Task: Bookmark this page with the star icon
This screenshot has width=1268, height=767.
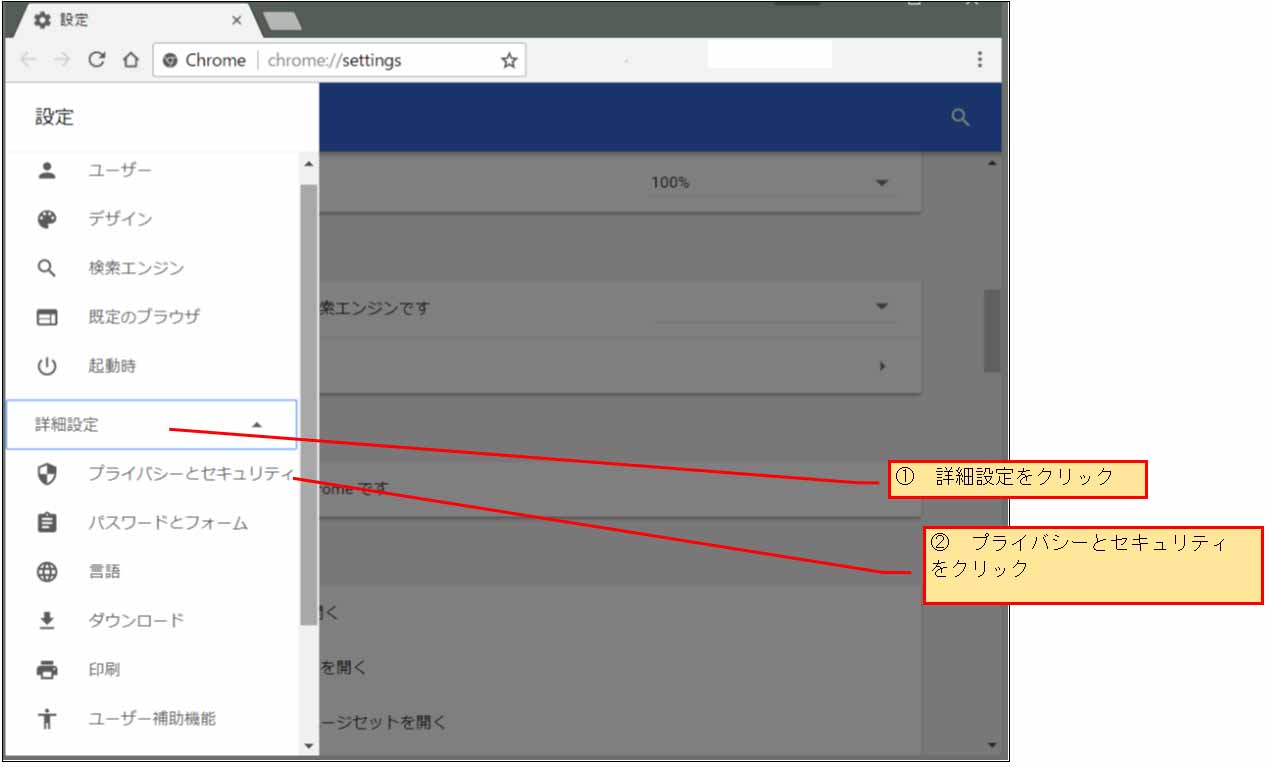Action: coord(509,61)
